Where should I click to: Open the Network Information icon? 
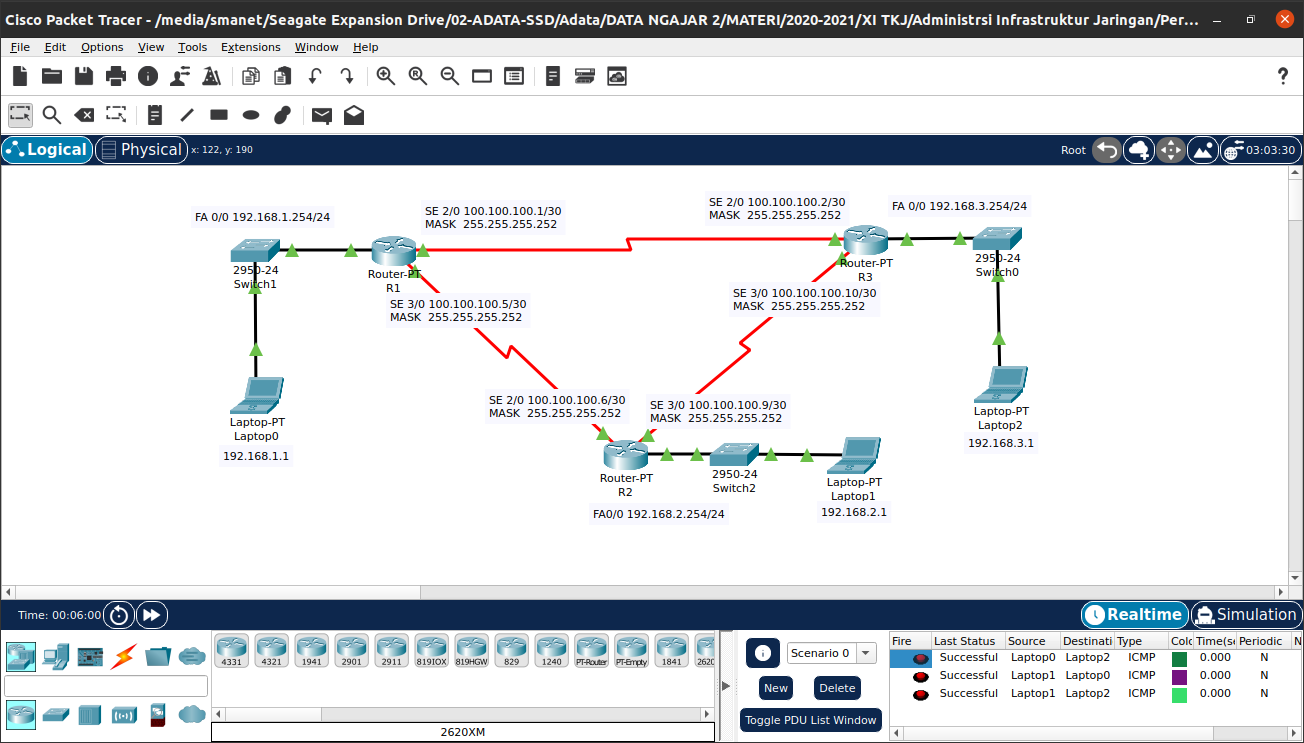(148, 76)
